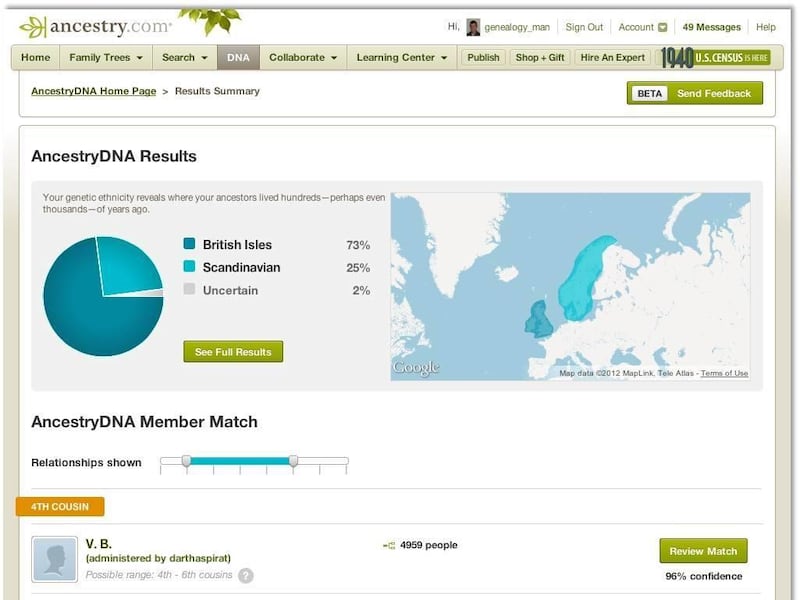Click the 1940 U.S. Census banner icon
Image resolution: width=800 pixels, height=600 pixels.
click(715, 57)
